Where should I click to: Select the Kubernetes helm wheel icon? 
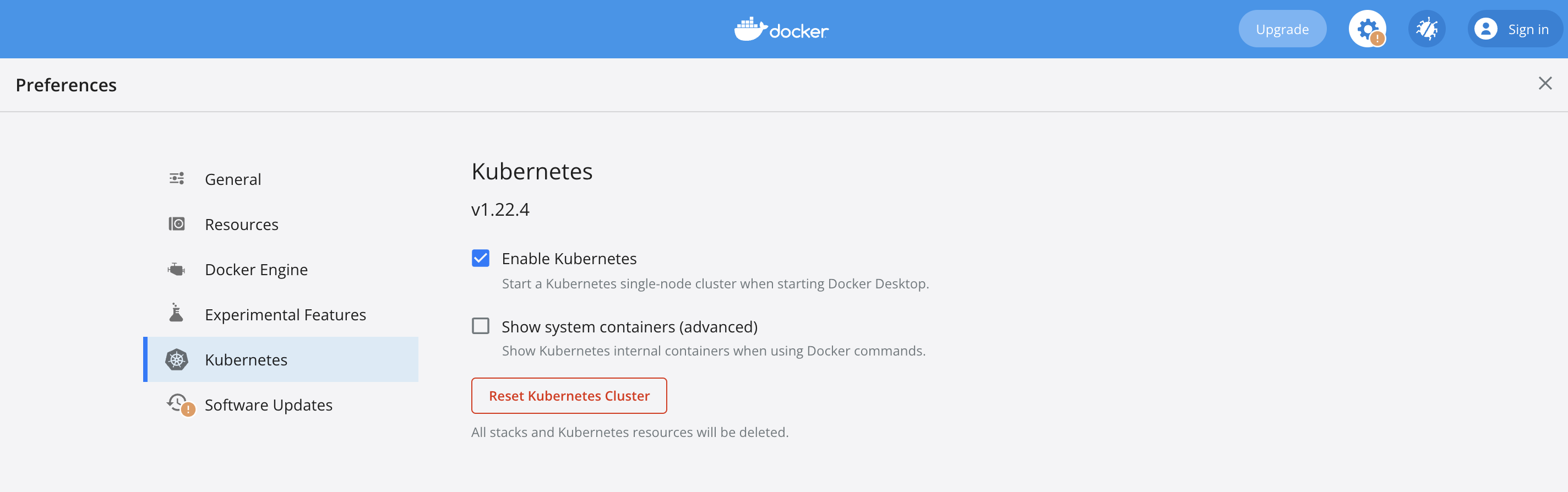pyautogui.click(x=177, y=359)
